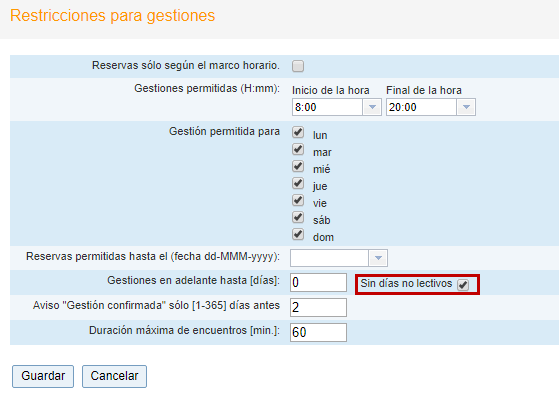
Task: Uncheck the 'mar' day checkbox
Action: [298, 149]
